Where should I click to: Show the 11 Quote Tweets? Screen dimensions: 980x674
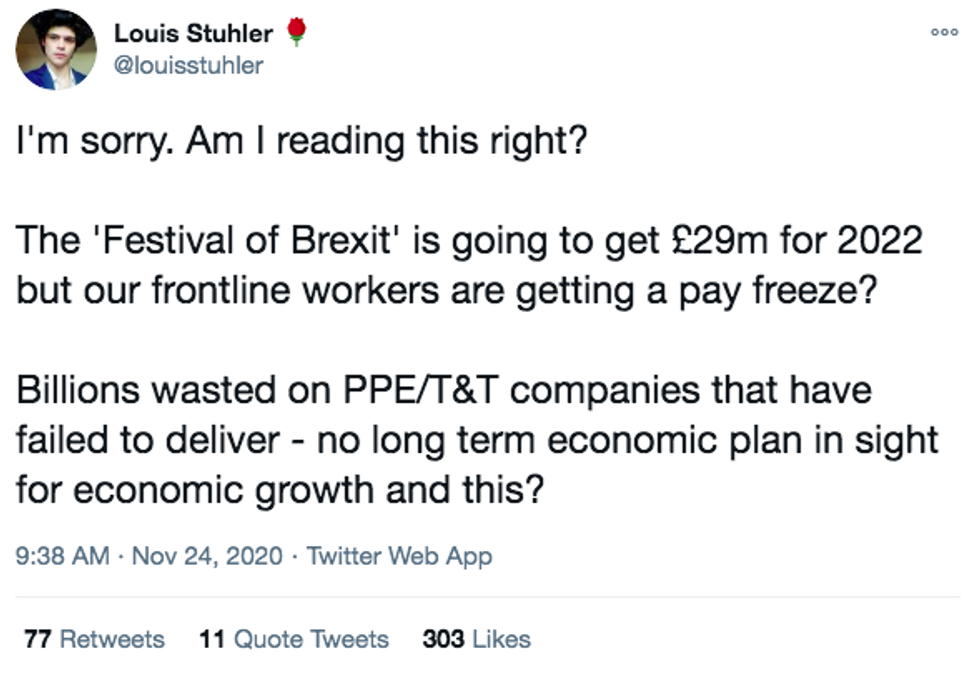pyautogui.click(x=294, y=639)
